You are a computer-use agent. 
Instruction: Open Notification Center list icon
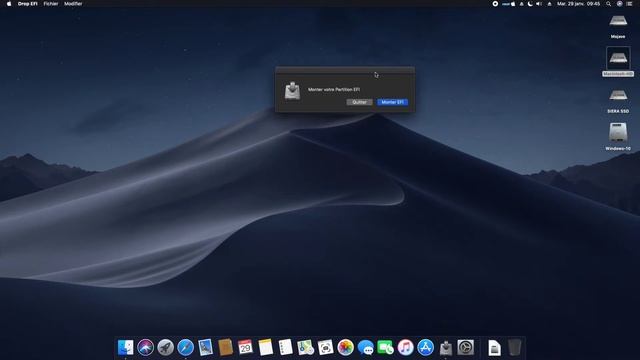[x=629, y=4]
